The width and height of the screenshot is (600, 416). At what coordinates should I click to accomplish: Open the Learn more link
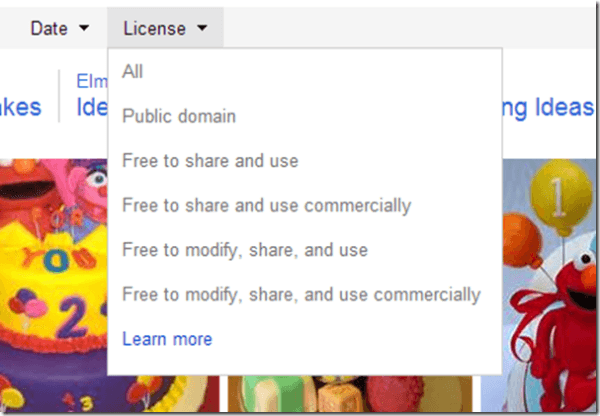(x=167, y=339)
